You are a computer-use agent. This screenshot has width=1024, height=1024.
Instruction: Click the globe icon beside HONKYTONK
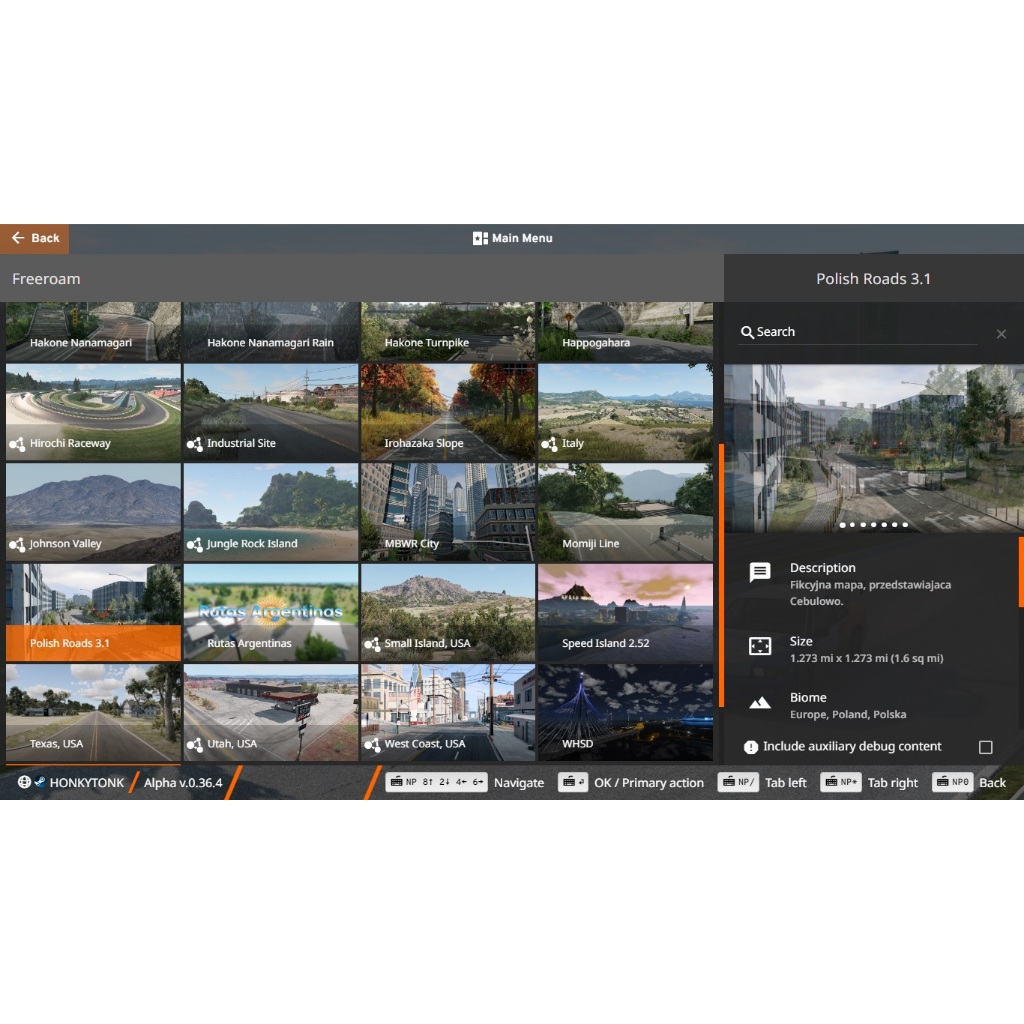click(24, 782)
